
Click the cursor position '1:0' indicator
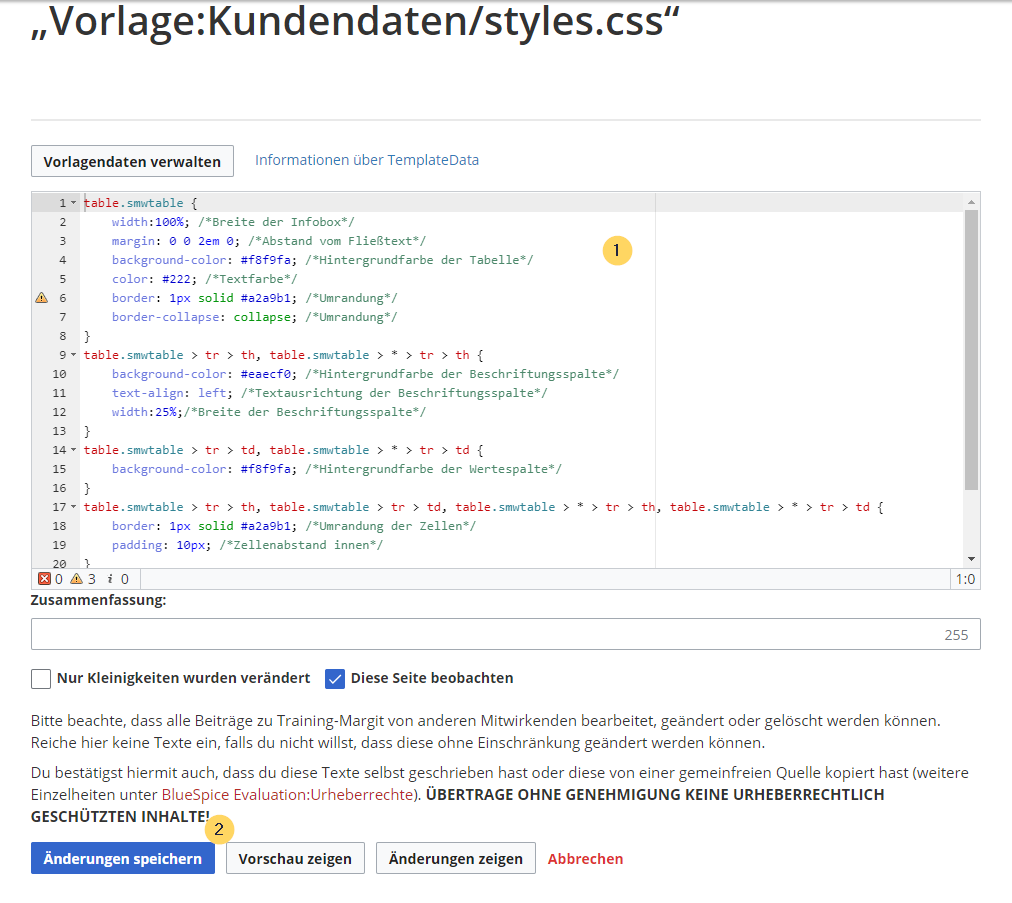[965, 579]
